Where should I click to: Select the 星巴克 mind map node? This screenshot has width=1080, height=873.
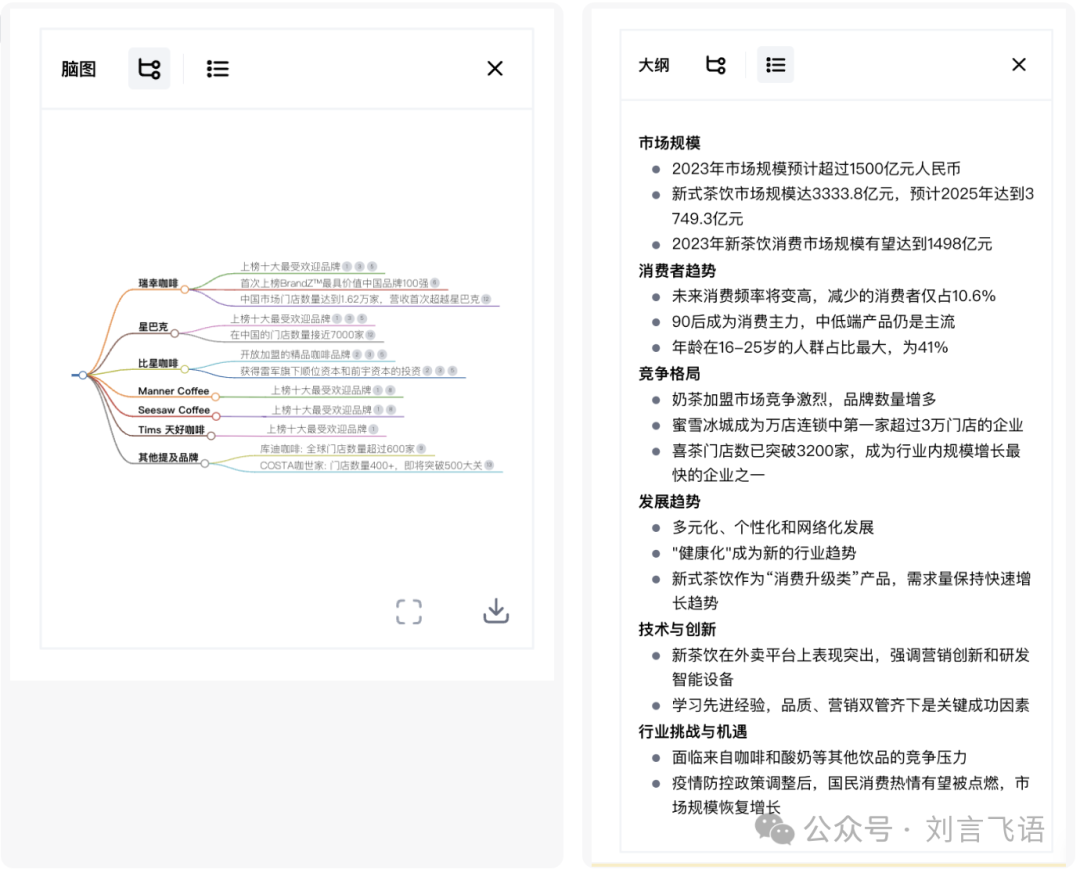153,327
